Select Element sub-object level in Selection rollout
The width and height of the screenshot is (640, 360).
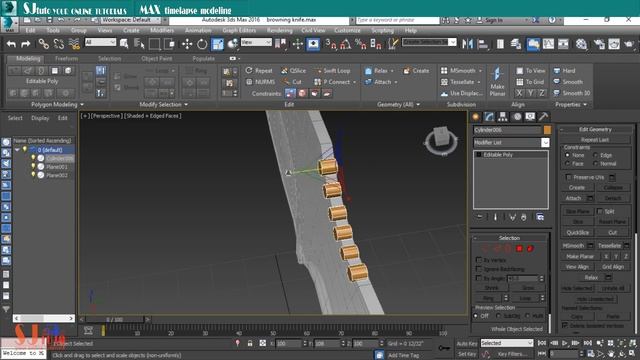point(530,248)
